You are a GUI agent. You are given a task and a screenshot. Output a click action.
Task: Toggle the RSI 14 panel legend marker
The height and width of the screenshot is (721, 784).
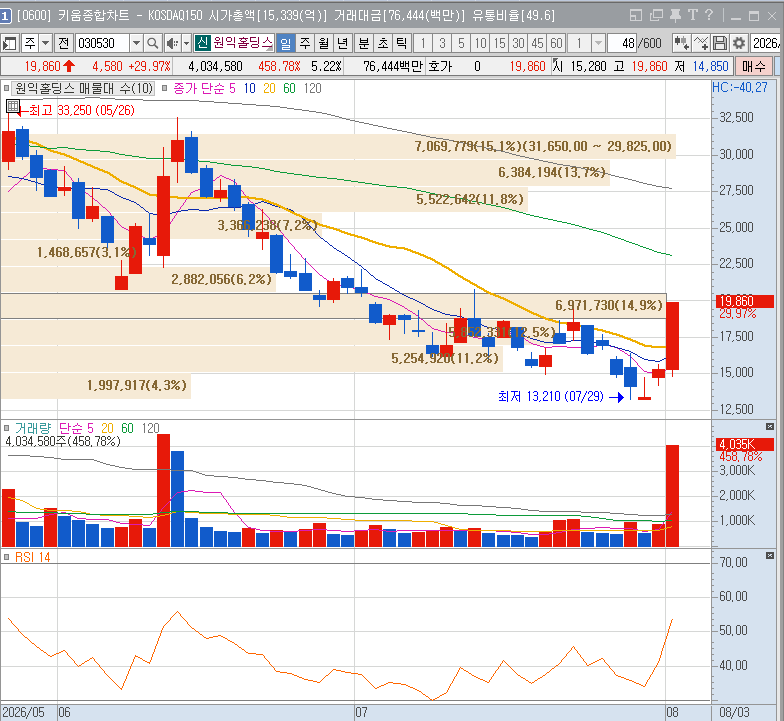coord(6,557)
